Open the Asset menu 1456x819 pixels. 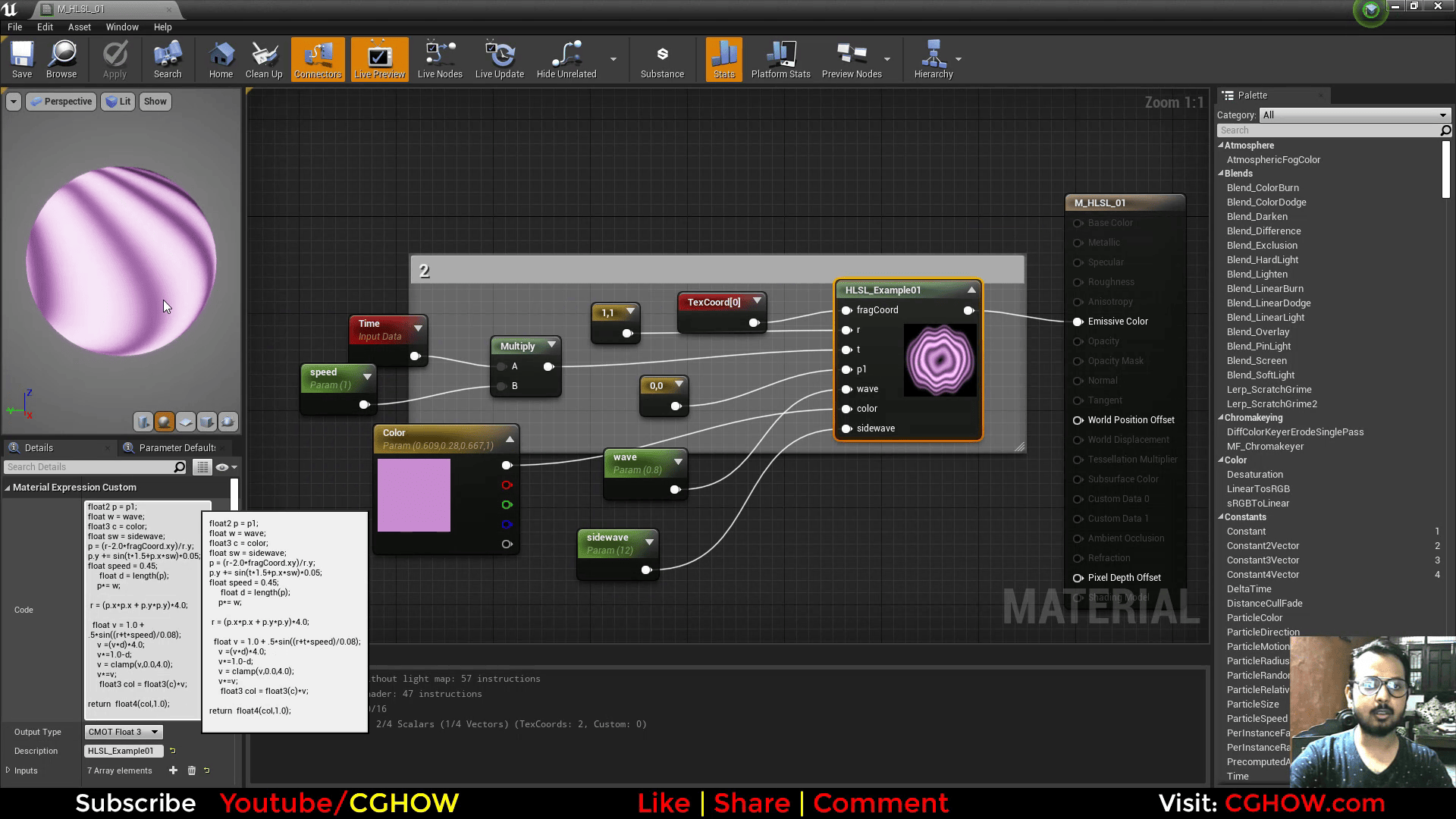tap(80, 27)
